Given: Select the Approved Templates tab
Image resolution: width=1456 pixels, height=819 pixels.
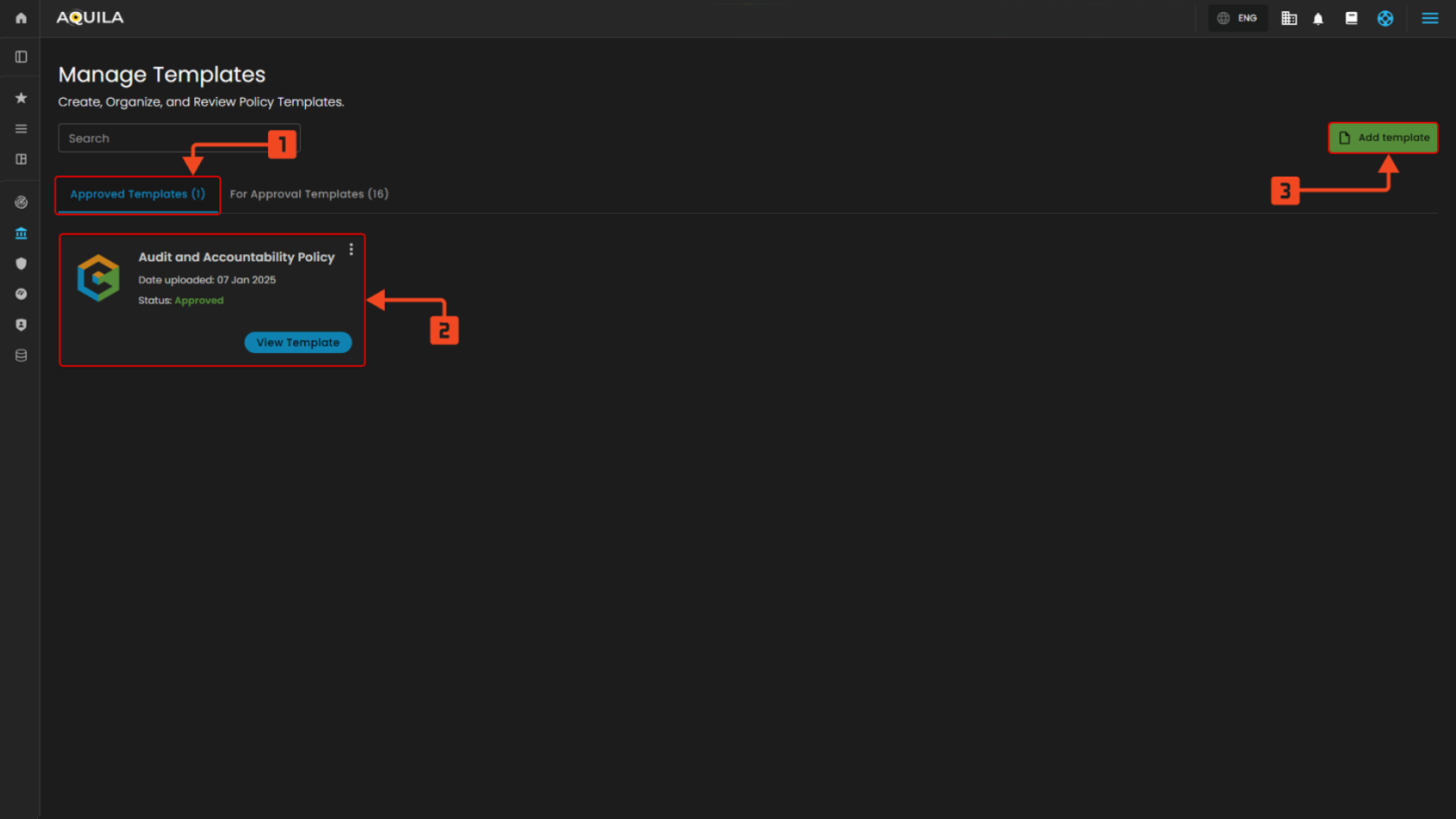Looking at the screenshot, I should 138,194.
